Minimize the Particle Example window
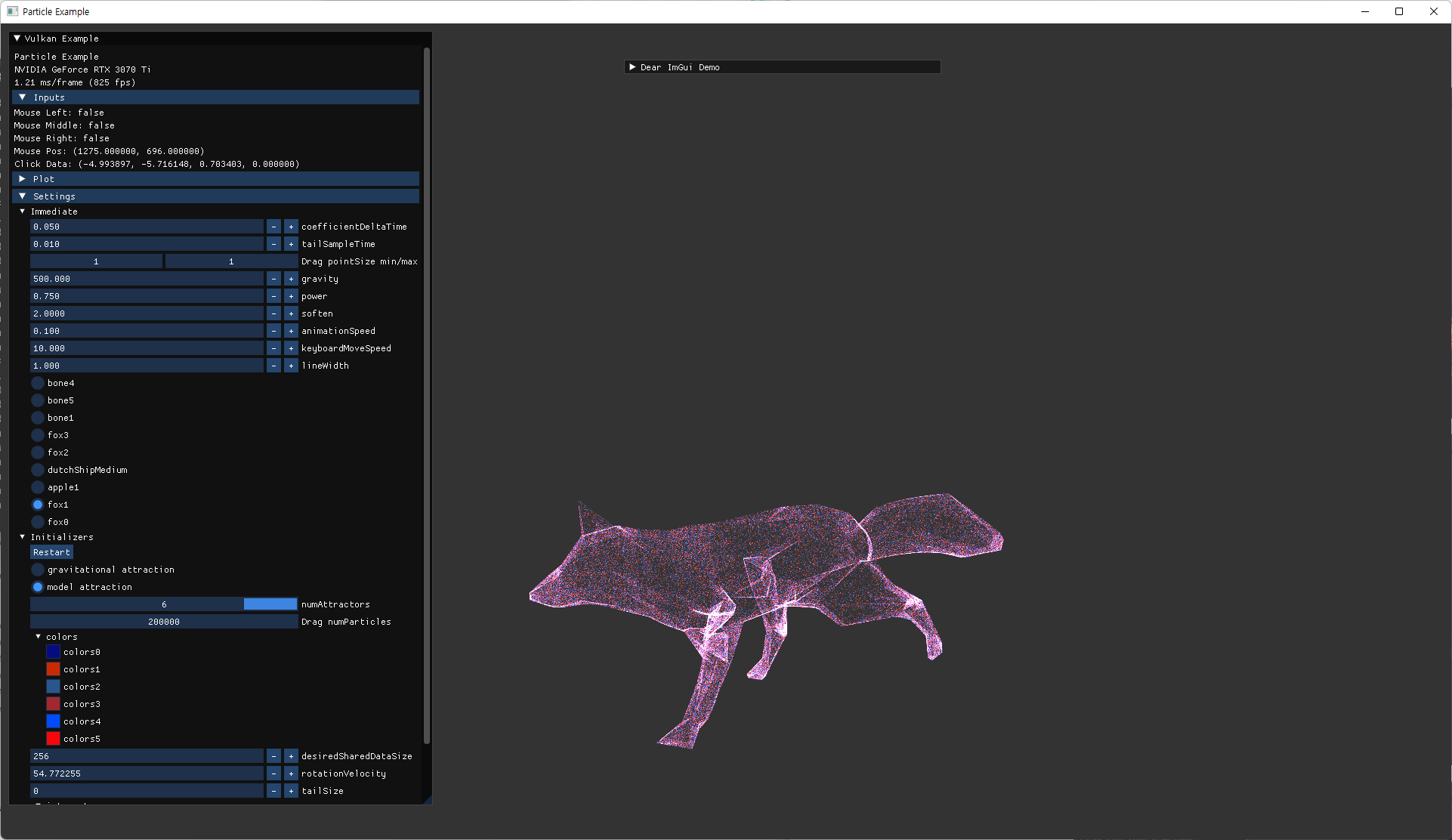 pos(1365,11)
